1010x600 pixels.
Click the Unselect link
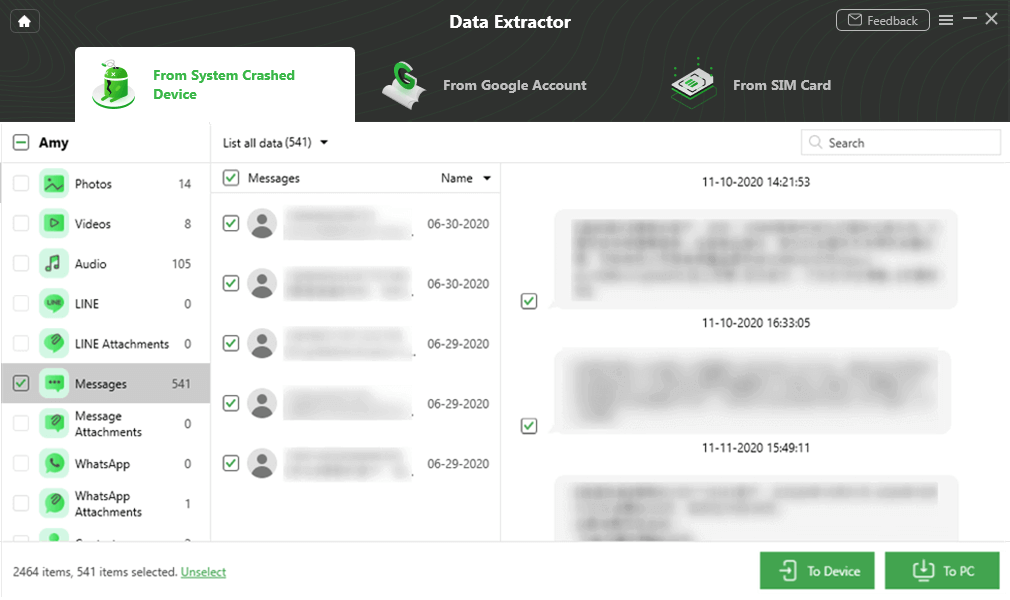(204, 572)
